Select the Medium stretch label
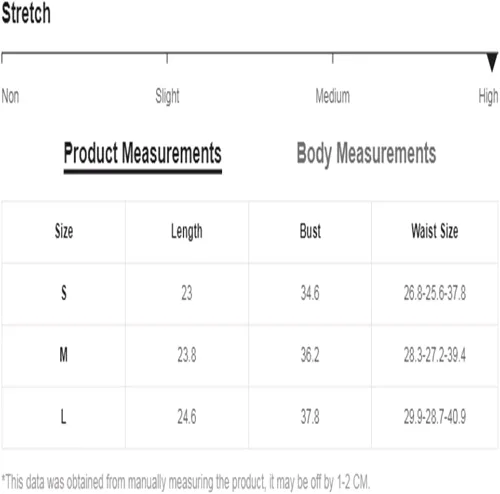Image resolution: width=500 pixels, height=494 pixels. 333,96
